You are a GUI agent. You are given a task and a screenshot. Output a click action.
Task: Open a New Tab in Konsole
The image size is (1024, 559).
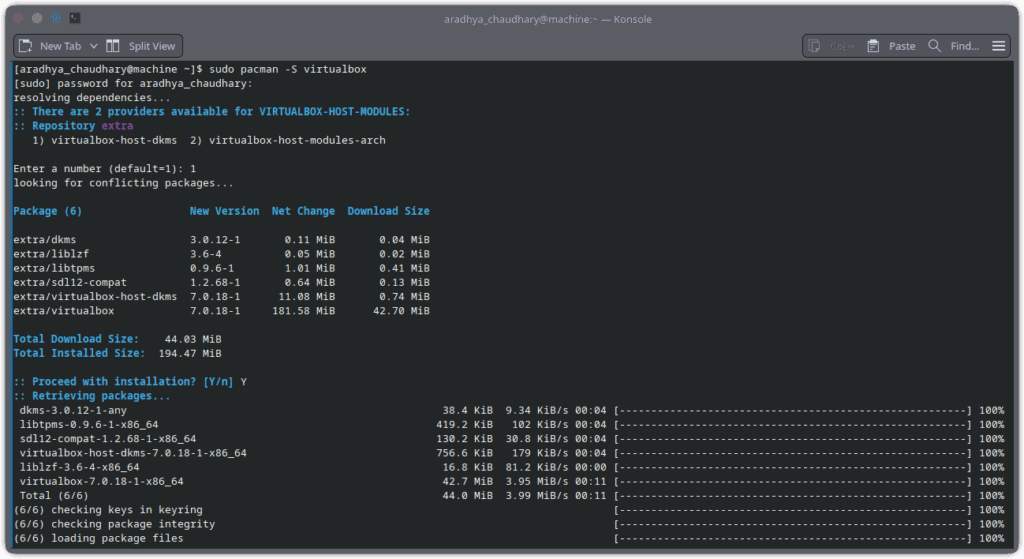pos(50,46)
